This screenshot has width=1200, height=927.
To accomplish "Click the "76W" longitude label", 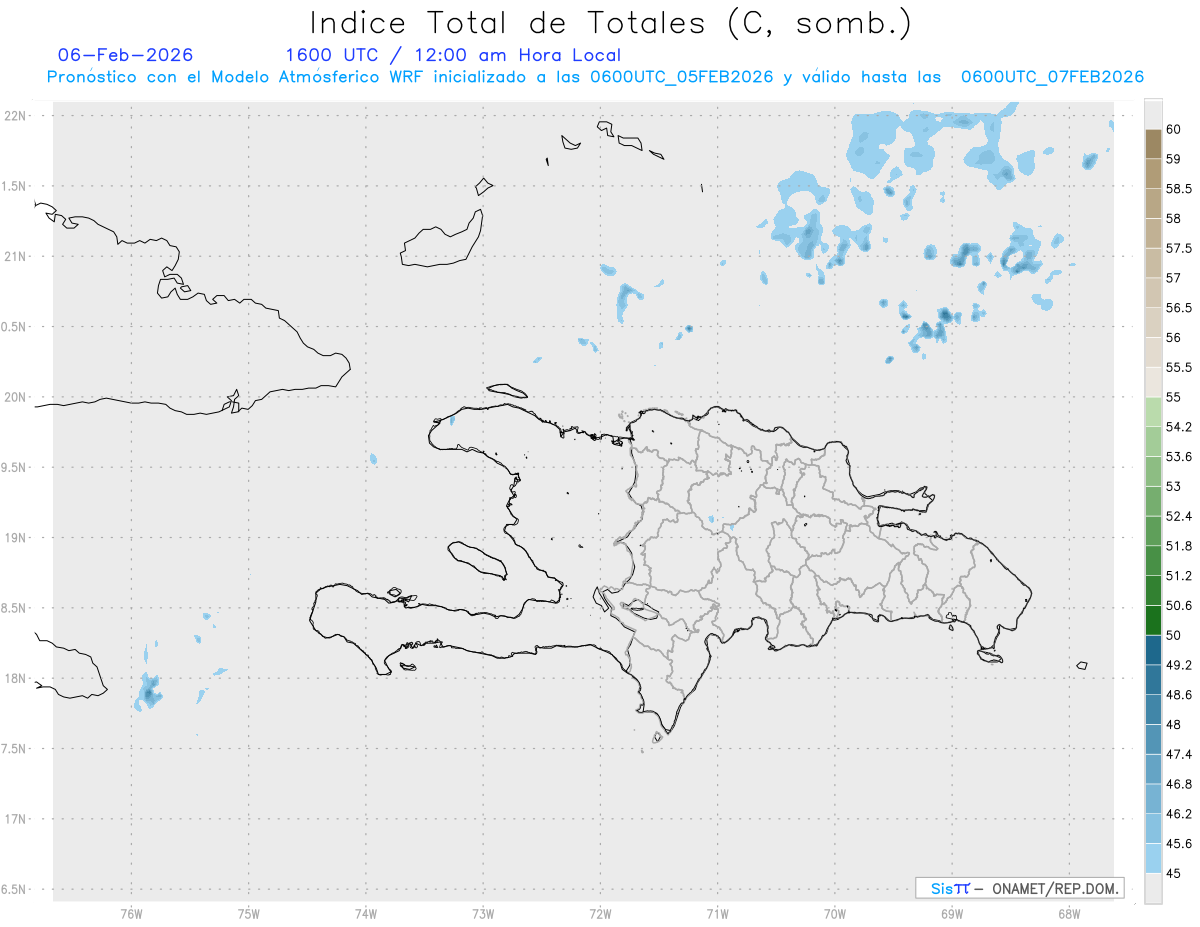I will [131, 913].
